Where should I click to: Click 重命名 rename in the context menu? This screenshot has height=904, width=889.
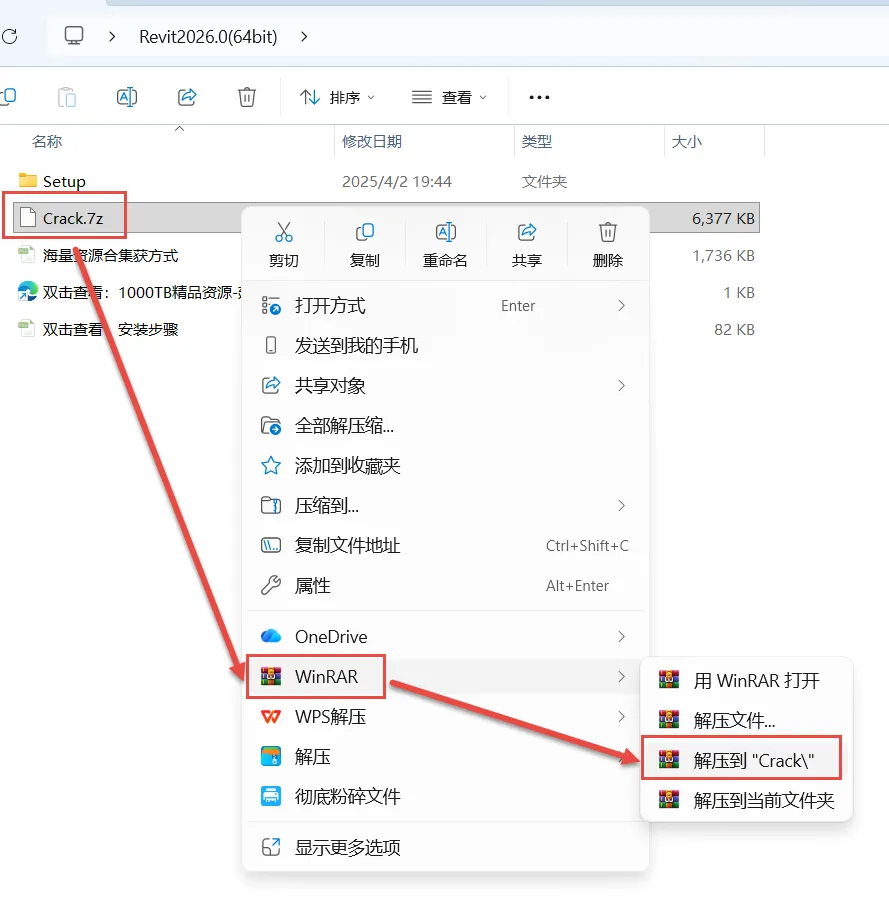coord(445,245)
